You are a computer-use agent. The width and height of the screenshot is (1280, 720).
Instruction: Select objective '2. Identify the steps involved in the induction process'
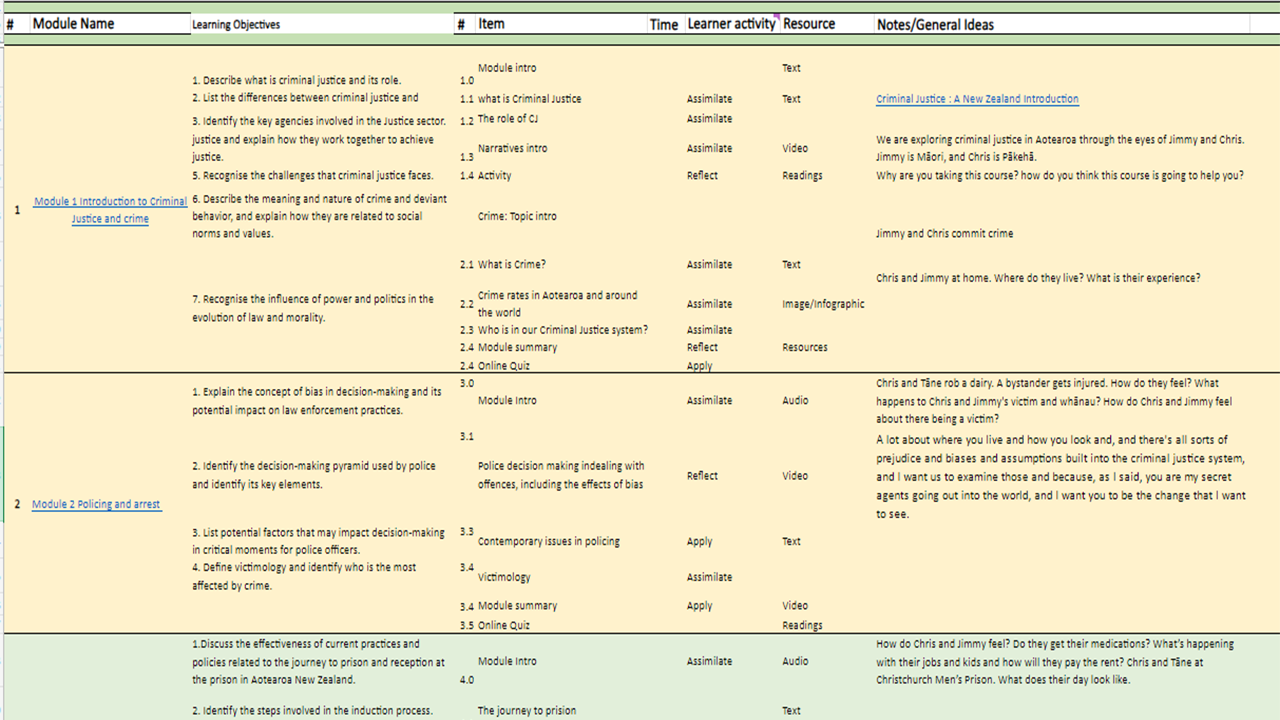pos(312,711)
